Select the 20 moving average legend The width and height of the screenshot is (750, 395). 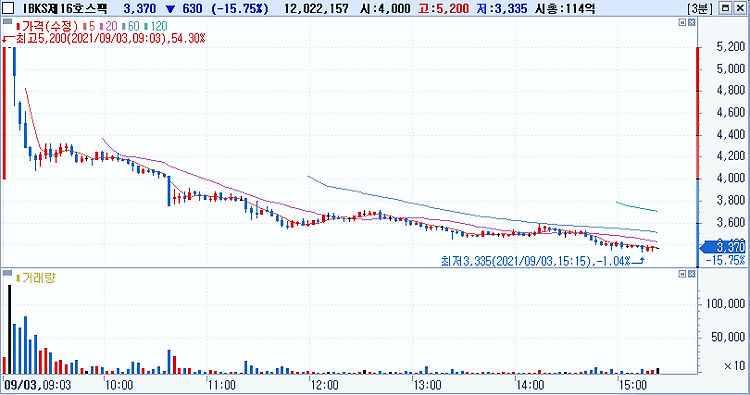tap(109, 26)
